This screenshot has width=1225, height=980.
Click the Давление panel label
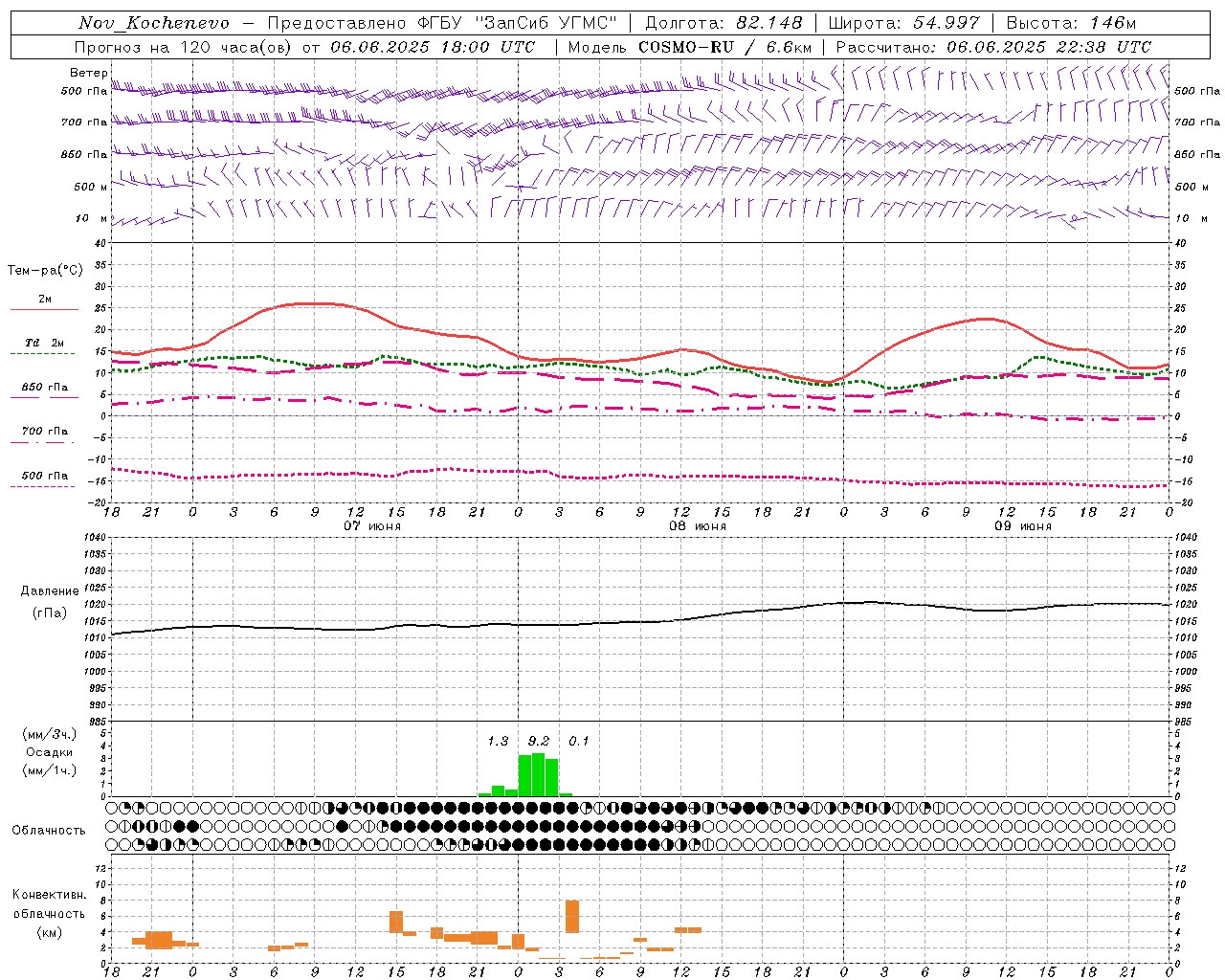(x=50, y=591)
